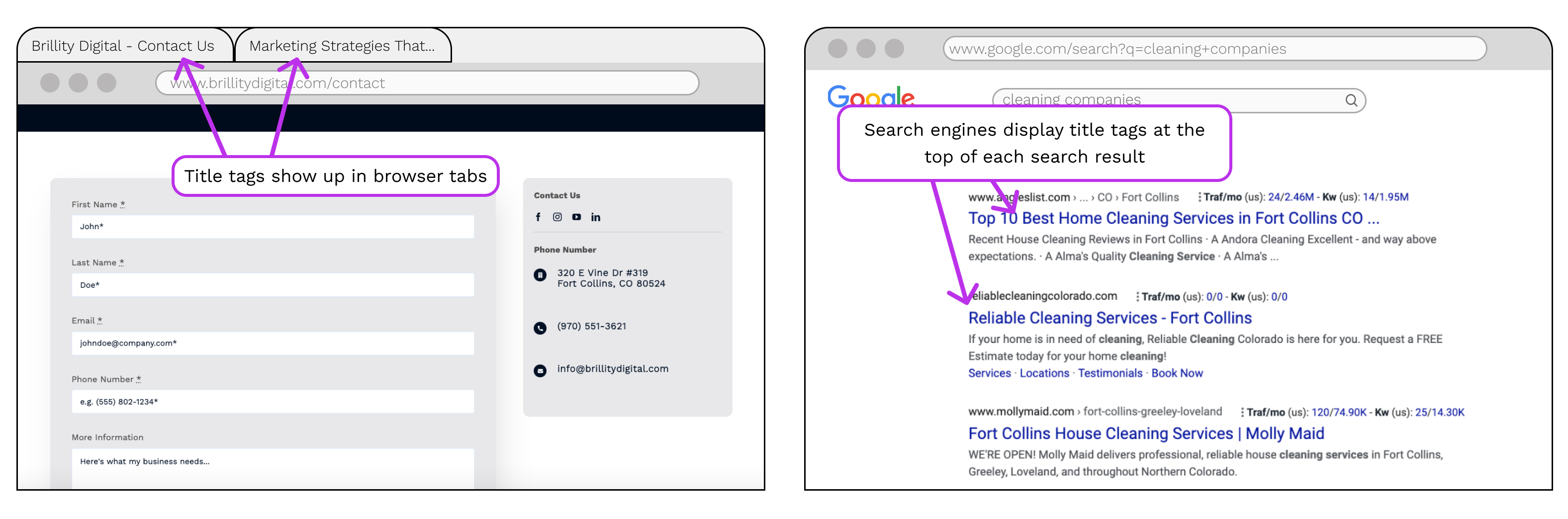Viewport: 1568px width, 519px height.
Task: Click the email envelope icon near info@brillitydigital.com
Action: point(541,369)
